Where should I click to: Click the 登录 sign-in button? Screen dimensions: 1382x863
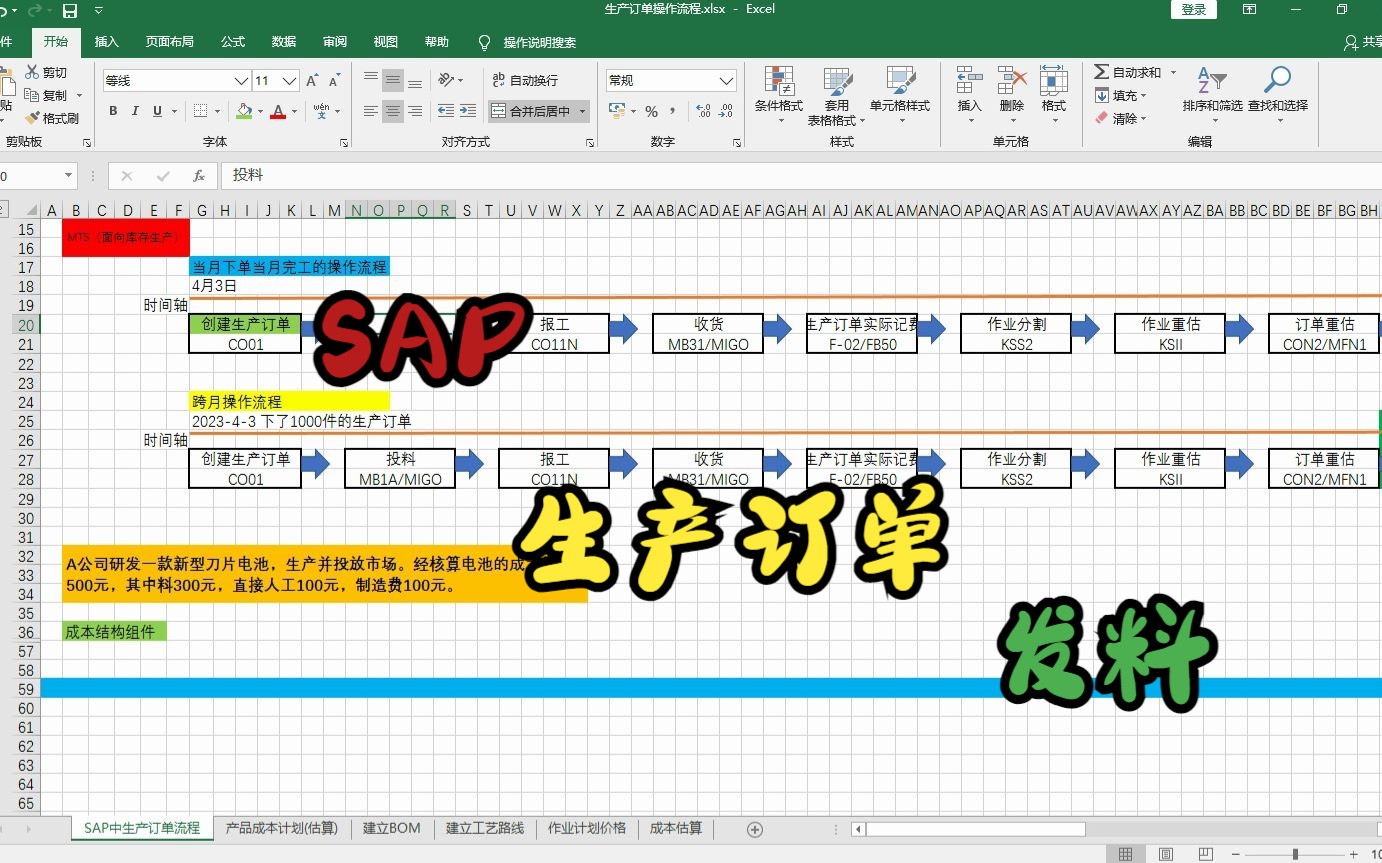(x=1194, y=9)
